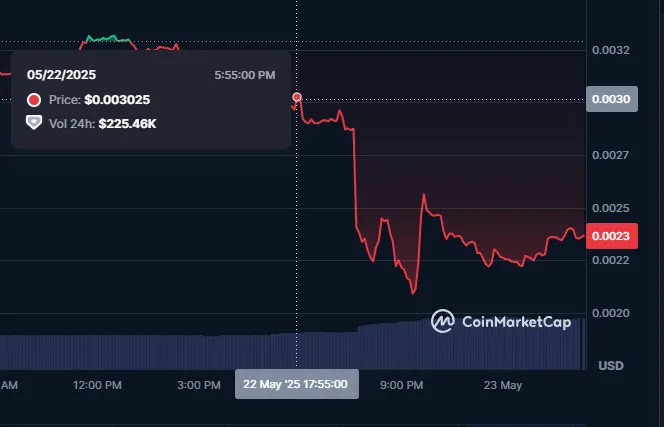The image size is (664, 427).
Task: Click the USD currency label
Action: coord(611,365)
